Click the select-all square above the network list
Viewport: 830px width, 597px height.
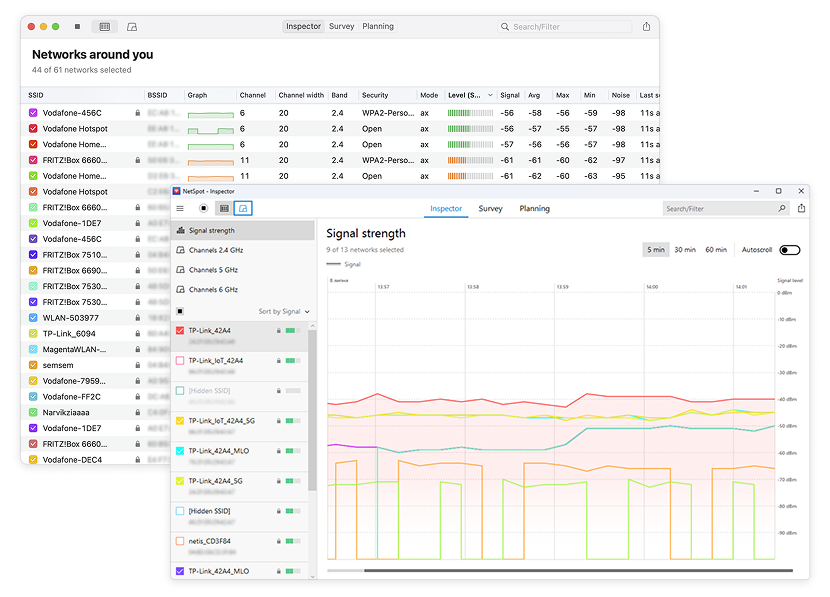[x=180, y=311]
